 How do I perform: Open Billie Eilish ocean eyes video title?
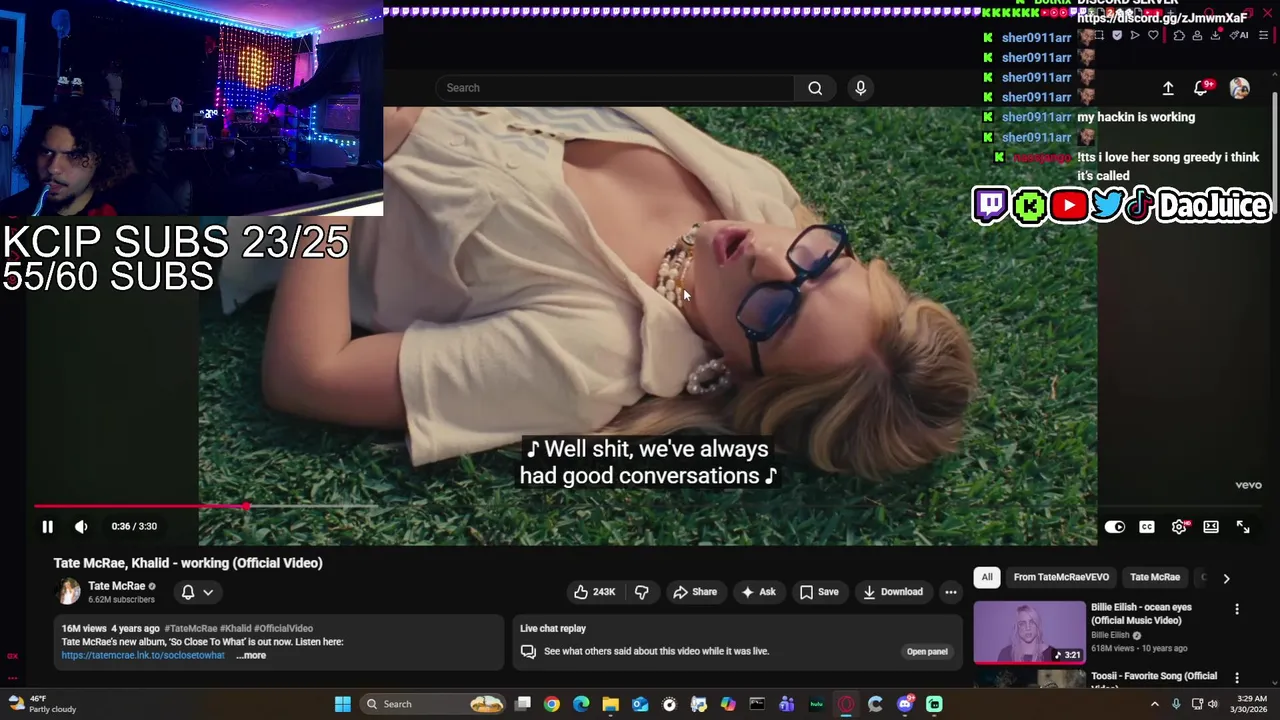coord(1141,614)
